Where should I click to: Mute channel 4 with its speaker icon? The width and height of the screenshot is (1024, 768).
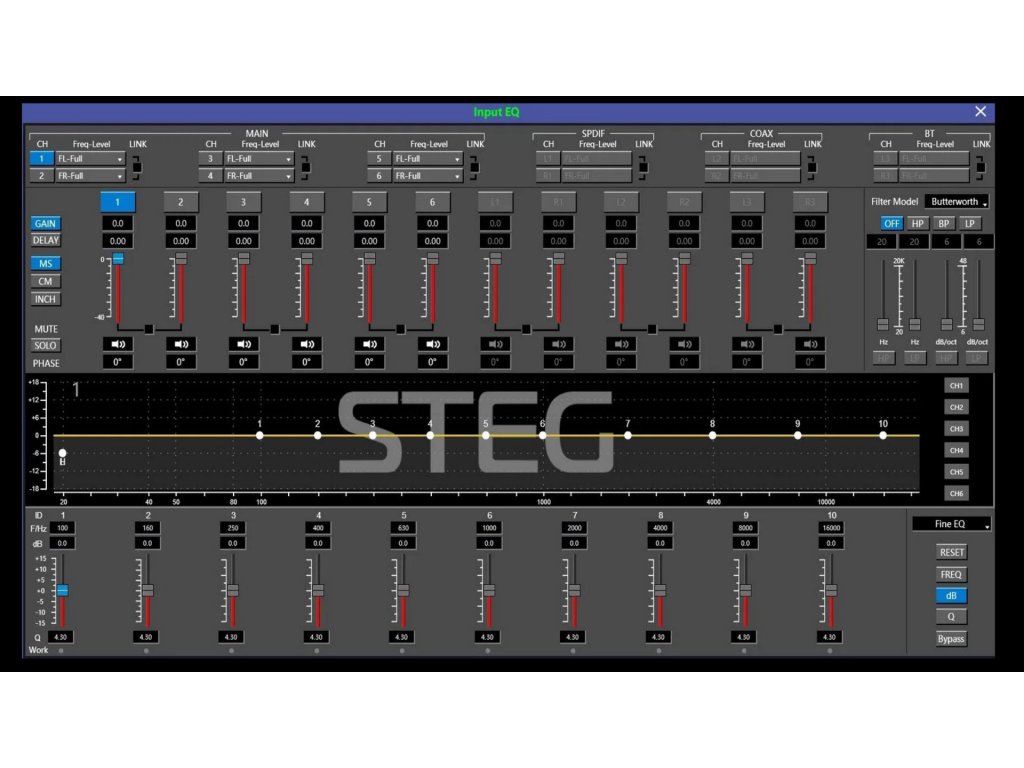point(306,344)
